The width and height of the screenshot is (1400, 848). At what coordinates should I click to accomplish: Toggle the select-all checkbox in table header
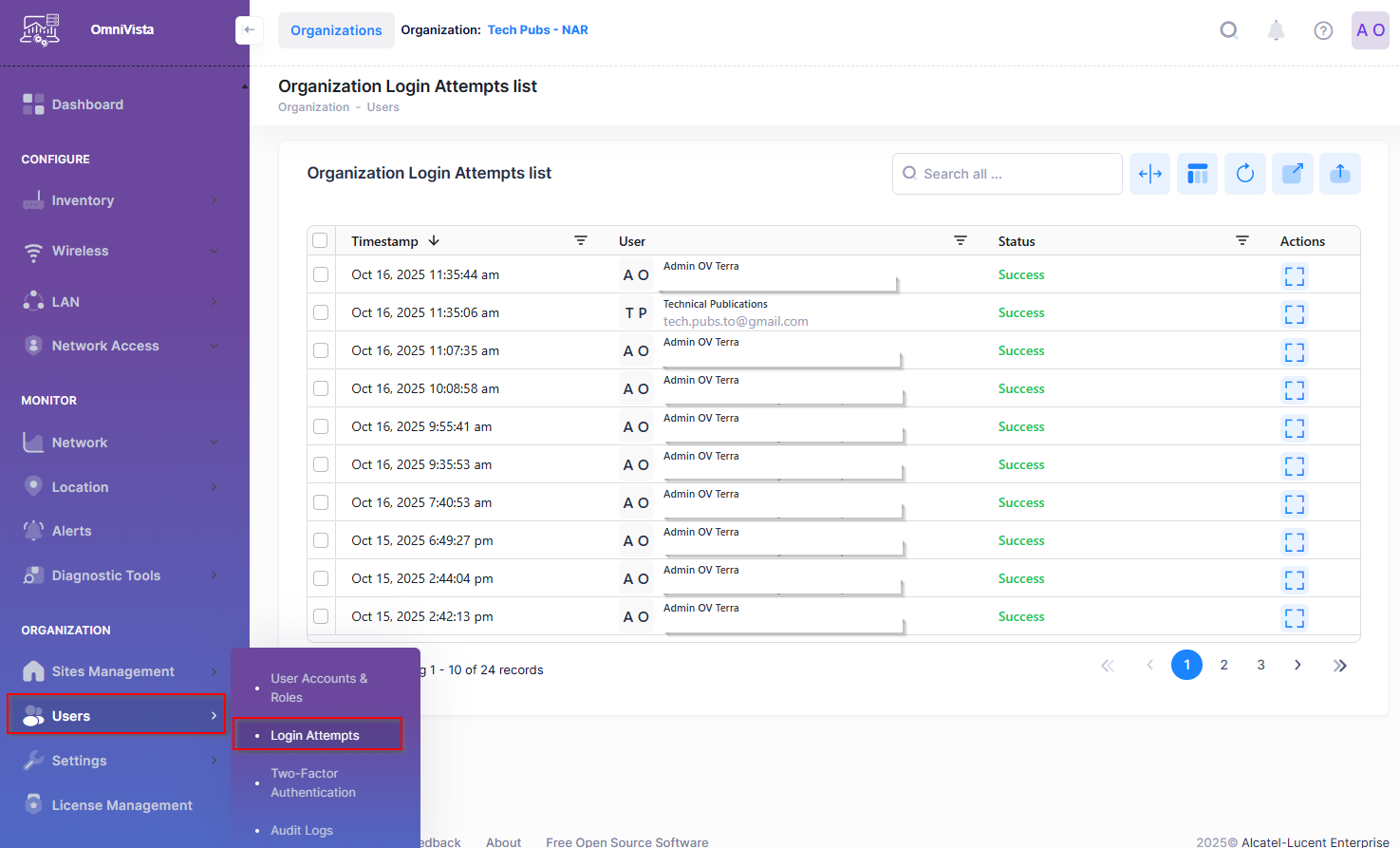coord(321,241)
